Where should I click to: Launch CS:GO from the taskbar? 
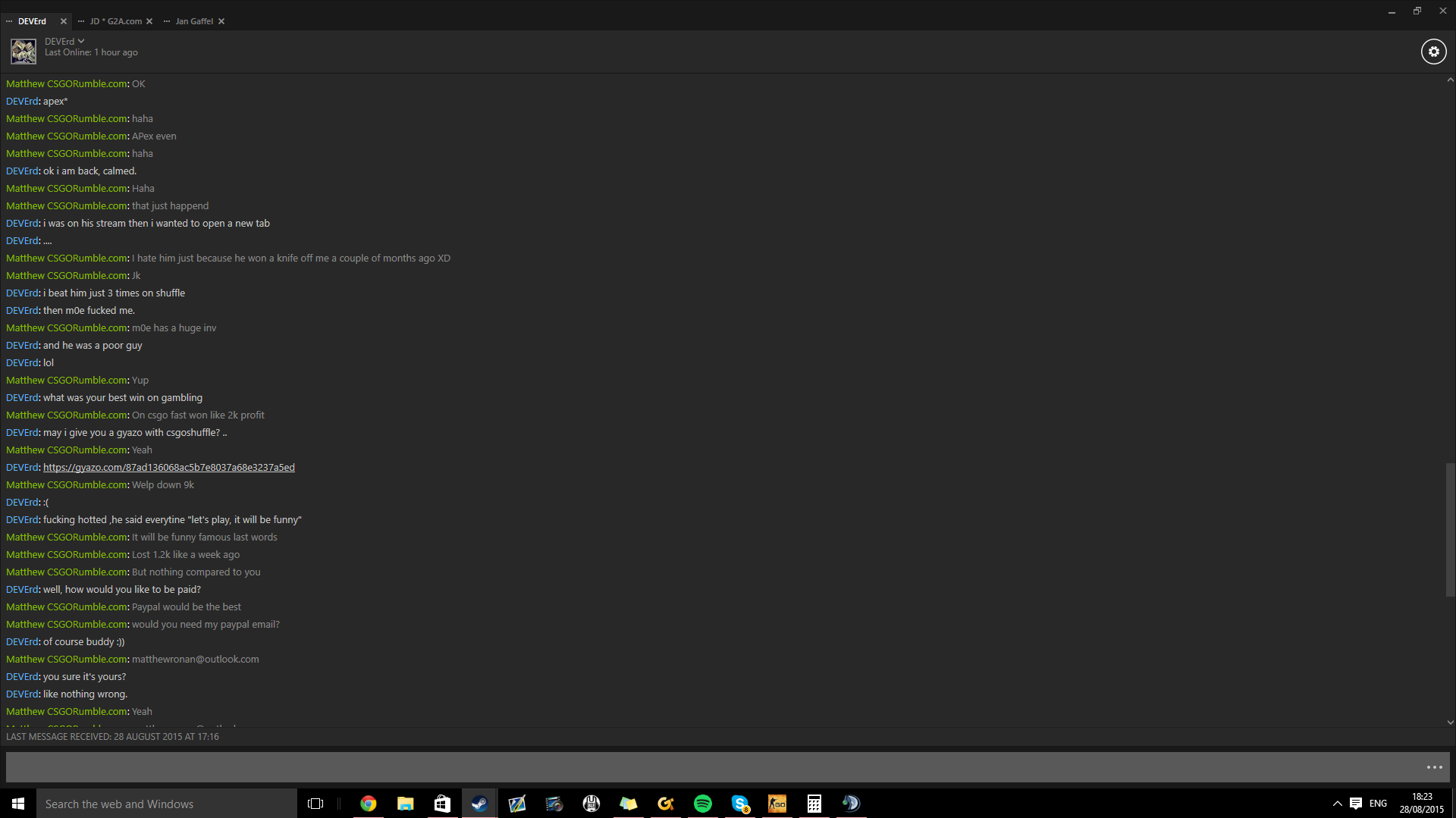[777, 804]
